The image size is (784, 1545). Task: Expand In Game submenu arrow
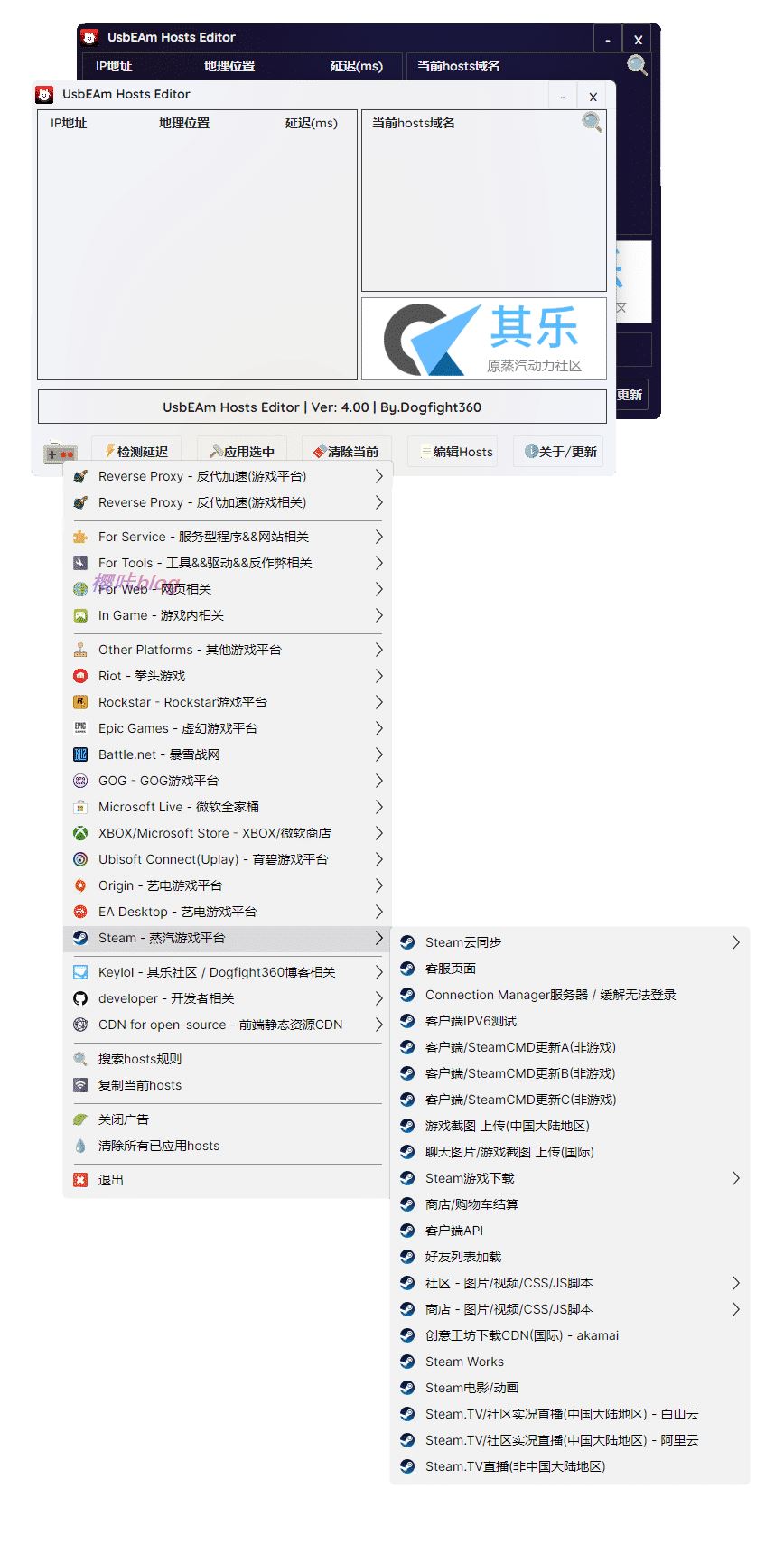[379, 615]
